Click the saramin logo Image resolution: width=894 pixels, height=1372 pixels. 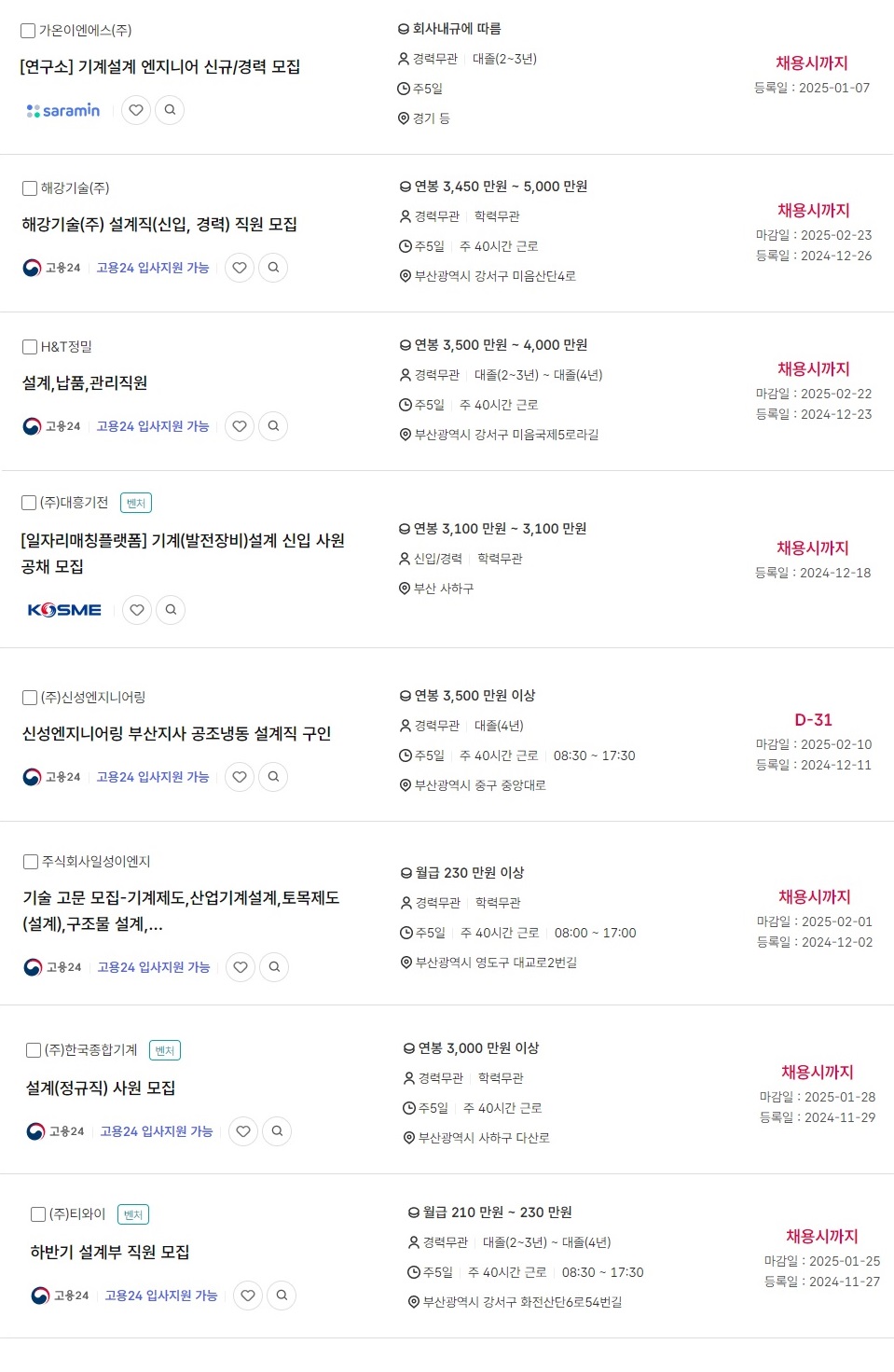63,110
